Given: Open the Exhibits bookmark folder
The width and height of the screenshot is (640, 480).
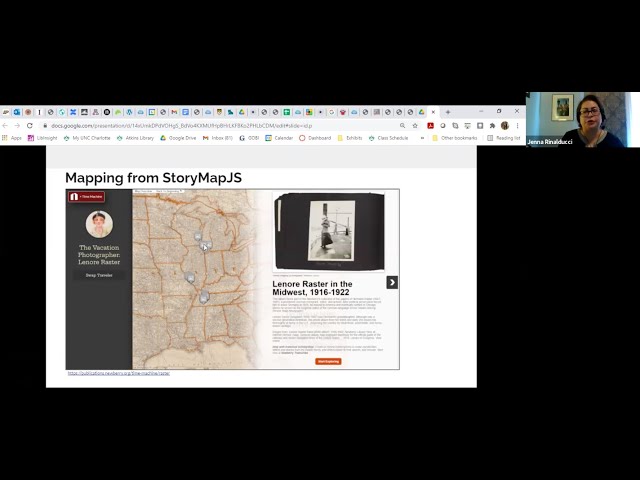Looking at the screenshot, I should pos(350,138).
